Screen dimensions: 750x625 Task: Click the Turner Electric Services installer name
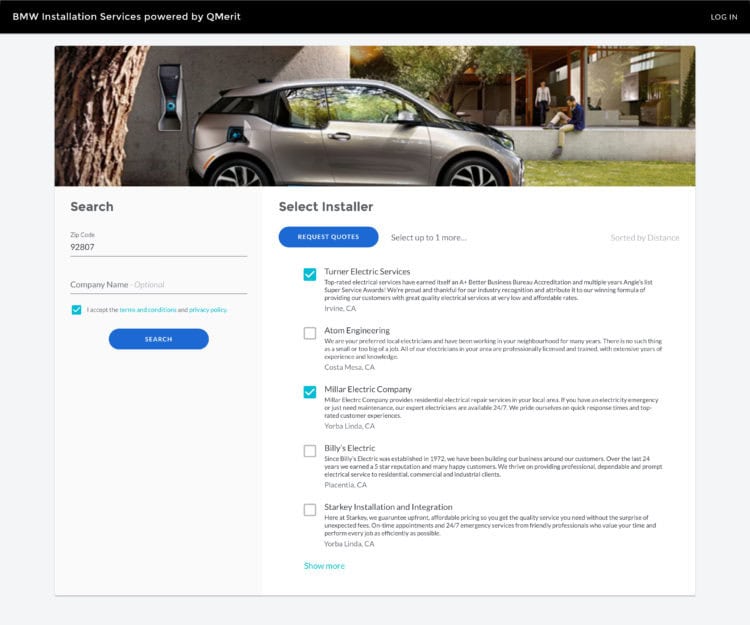(367, 271)
